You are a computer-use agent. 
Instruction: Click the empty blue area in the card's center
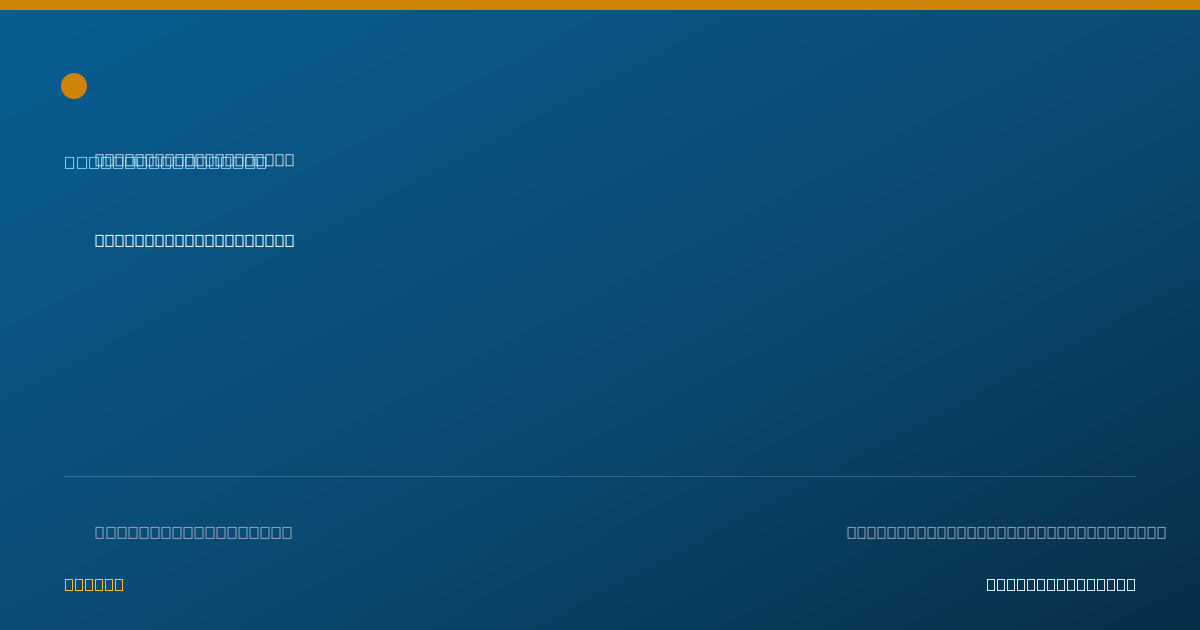(600, 360)
